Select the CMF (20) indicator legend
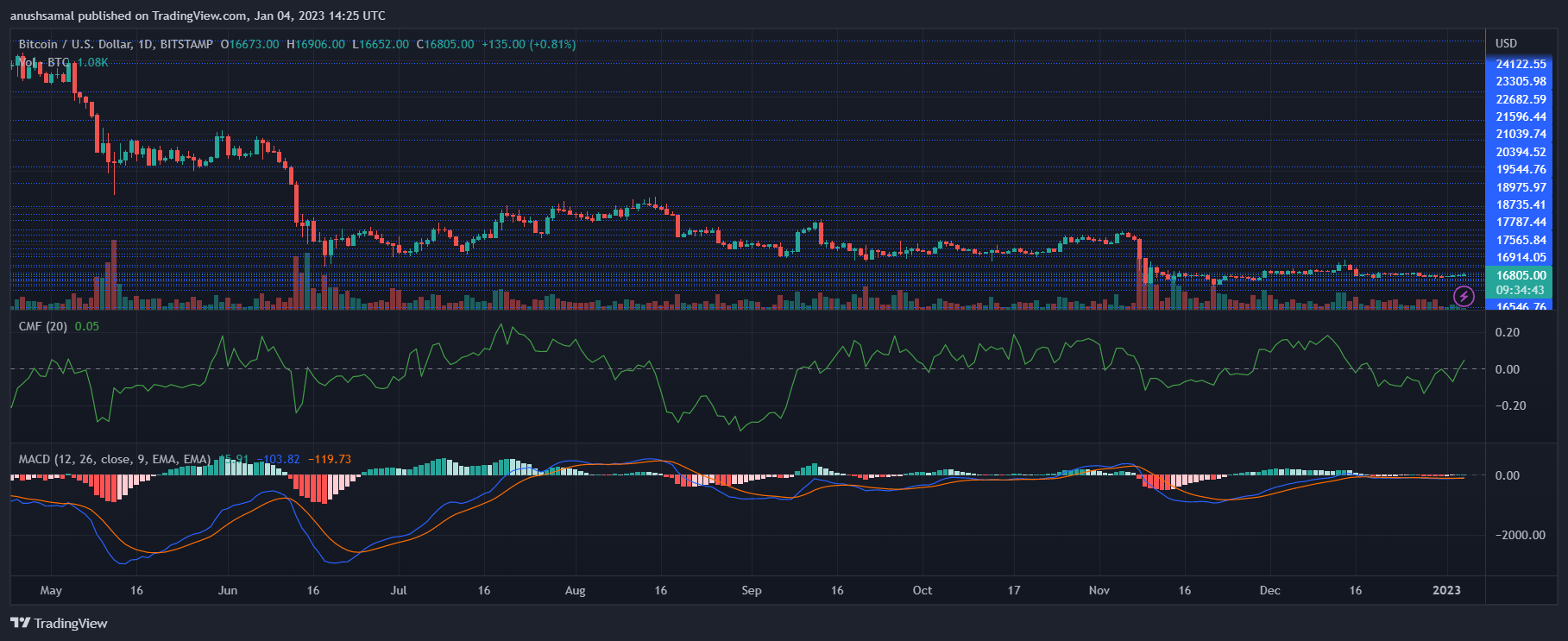The height and width of the screenshot is (641, 1568). point(43,326)
